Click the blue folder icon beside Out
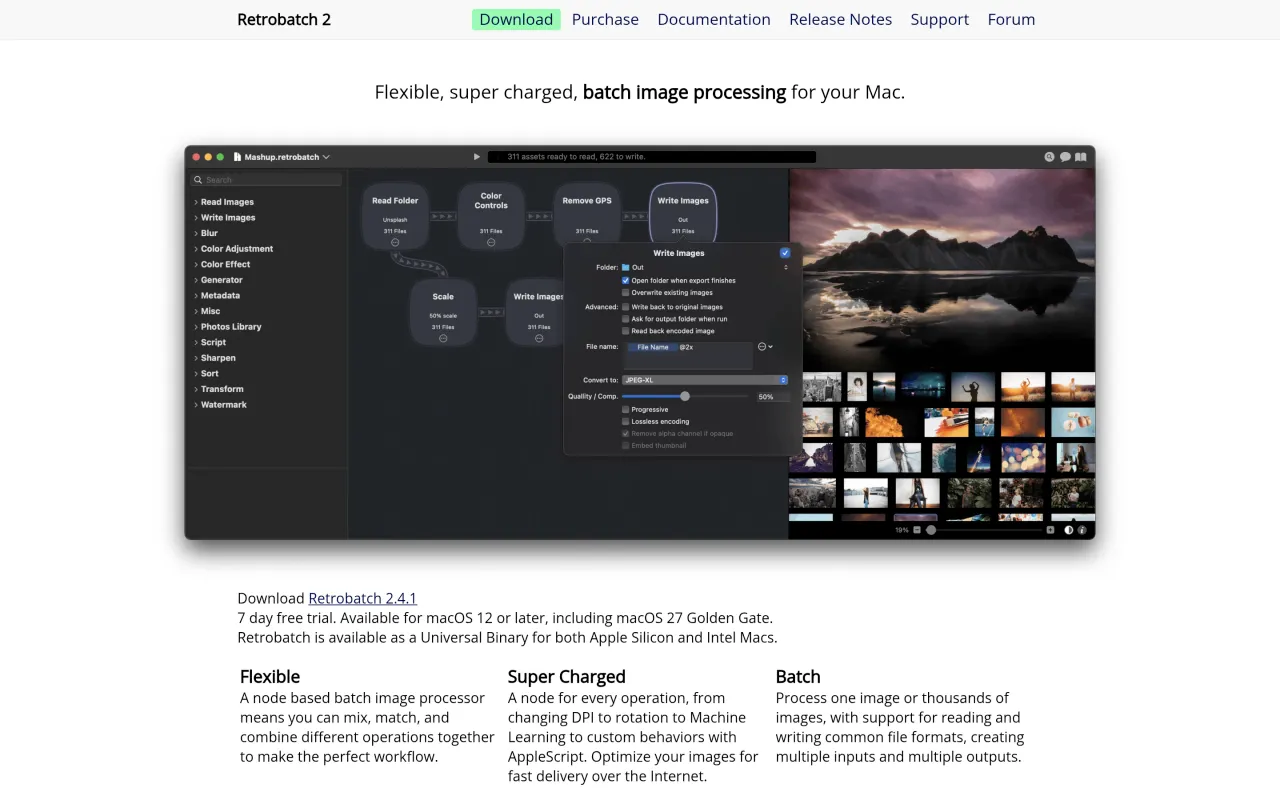The height and width of the screenshot is (800, 1280). pos(626,268)
